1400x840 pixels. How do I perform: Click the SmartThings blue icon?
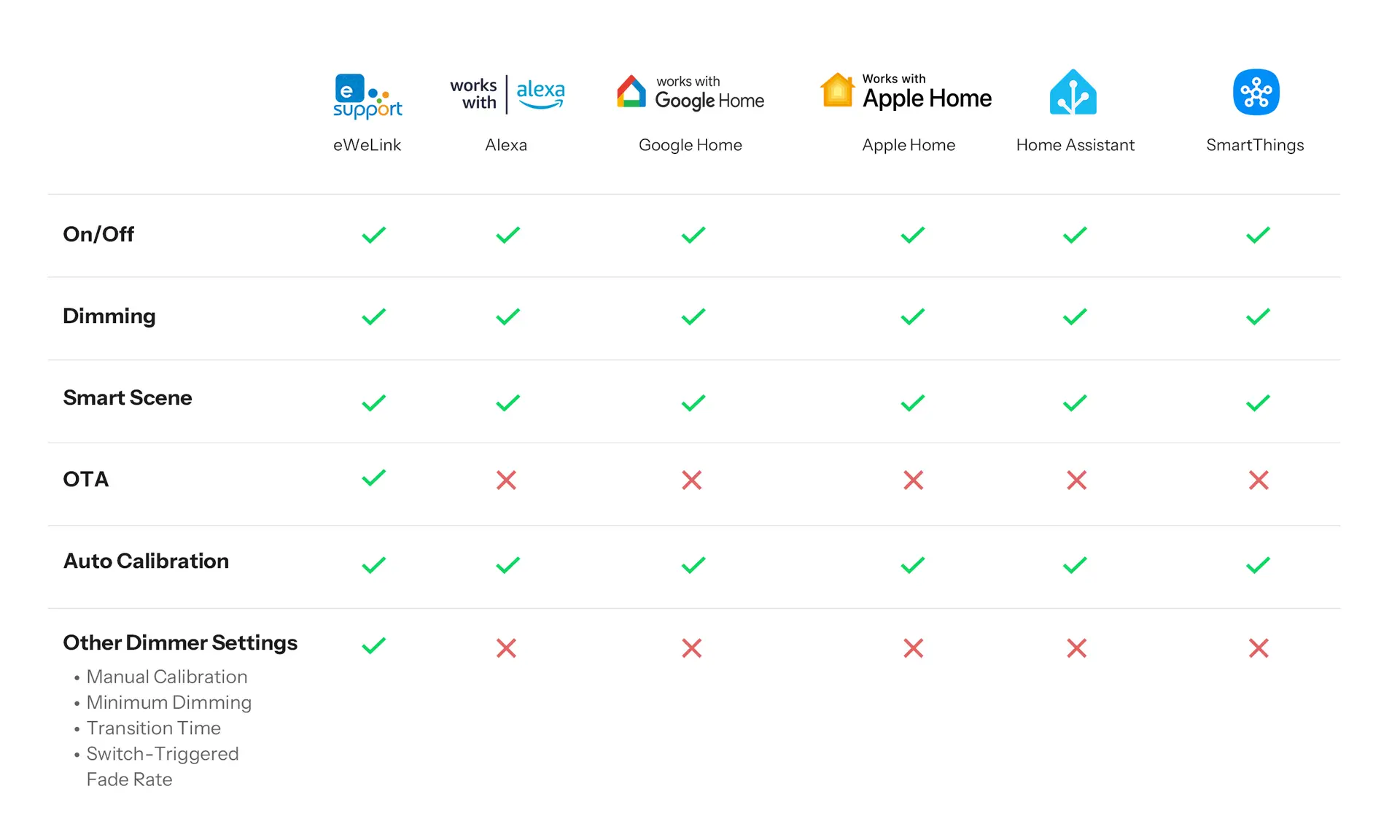click(1256, 93)
